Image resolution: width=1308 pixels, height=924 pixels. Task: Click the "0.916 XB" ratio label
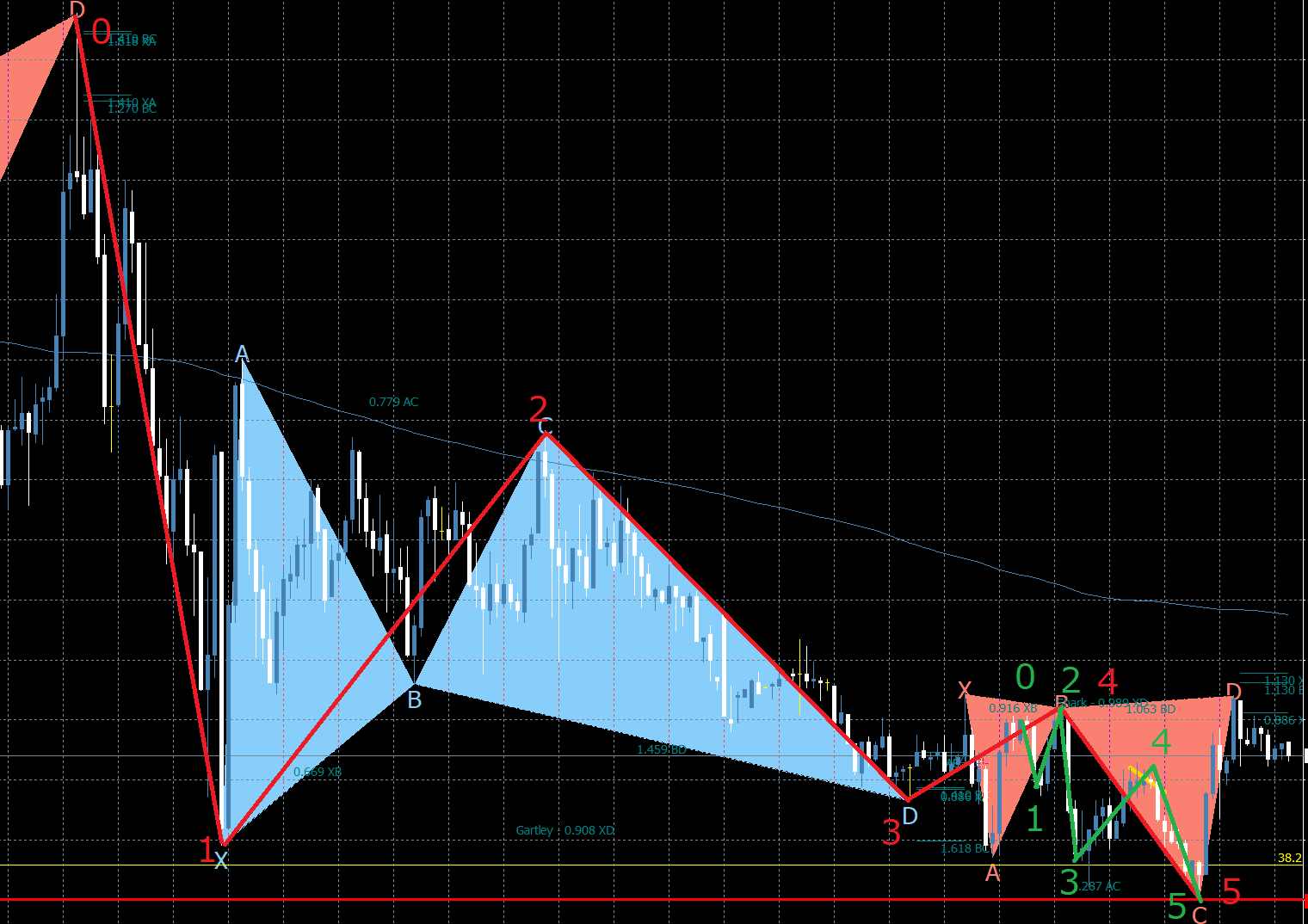pyautogui.click(x=1013, y=708)
